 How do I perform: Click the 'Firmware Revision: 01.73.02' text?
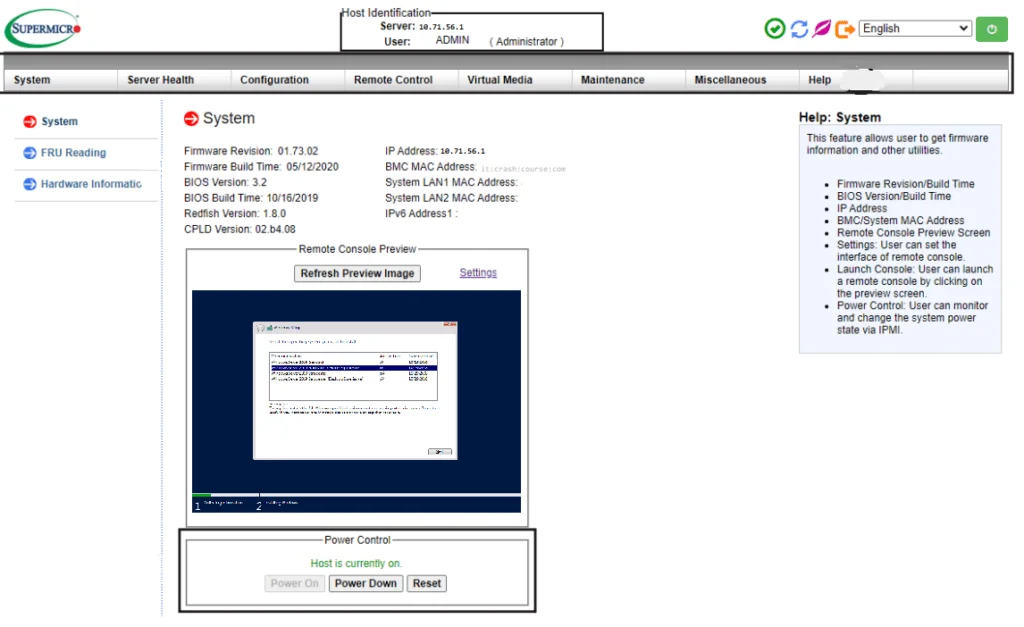(x=251, y=151)
